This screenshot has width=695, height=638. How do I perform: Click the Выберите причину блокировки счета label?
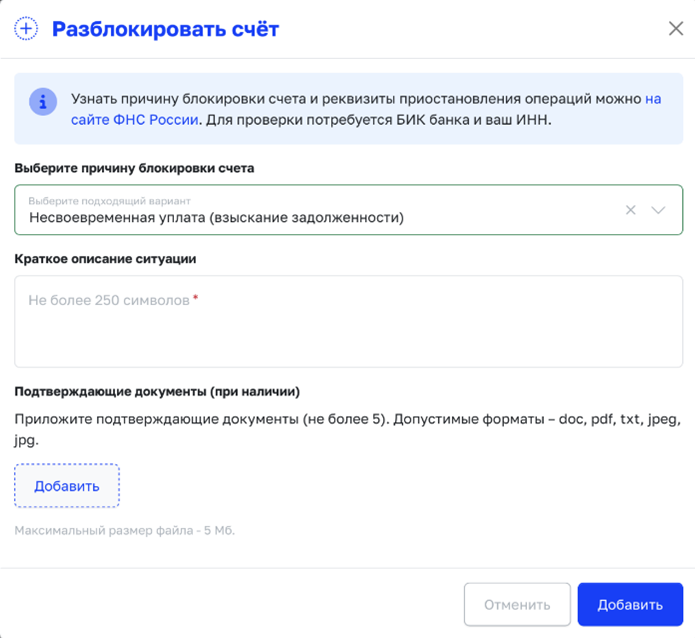tap(134, 168)
